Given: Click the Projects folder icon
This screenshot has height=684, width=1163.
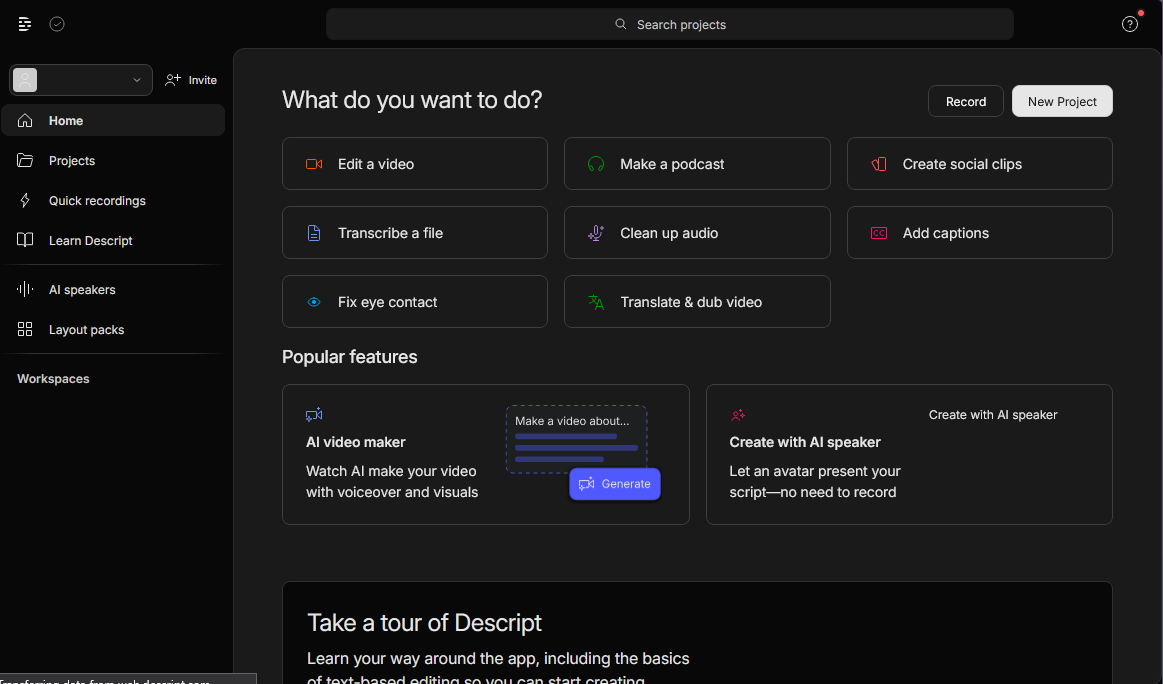Looking at the screenshot, I should [25, 160].
